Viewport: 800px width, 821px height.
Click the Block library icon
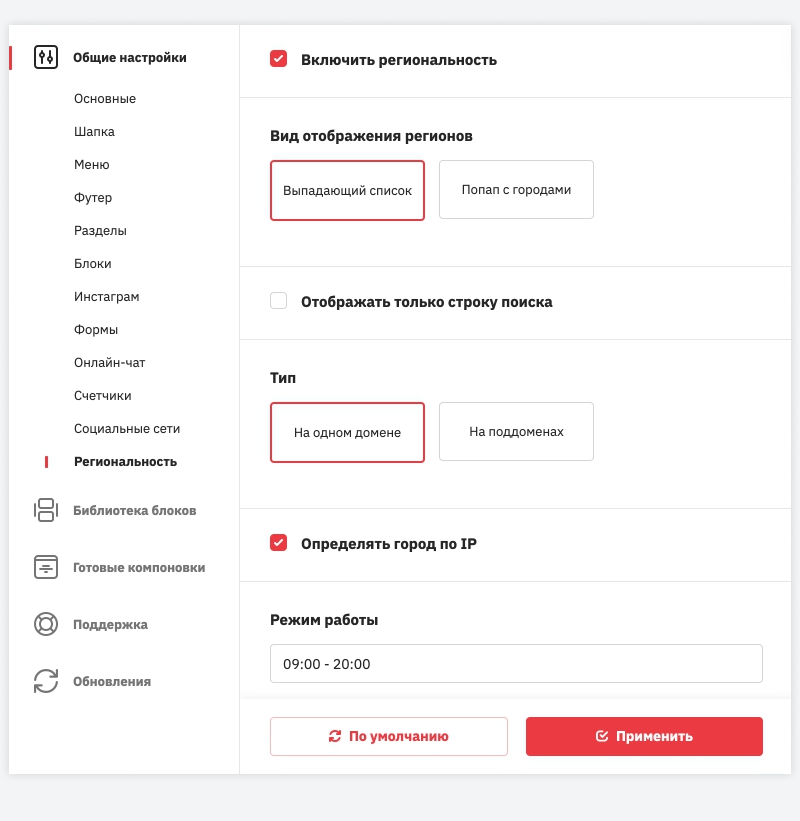pyautogui.click(x=46, y=510)
